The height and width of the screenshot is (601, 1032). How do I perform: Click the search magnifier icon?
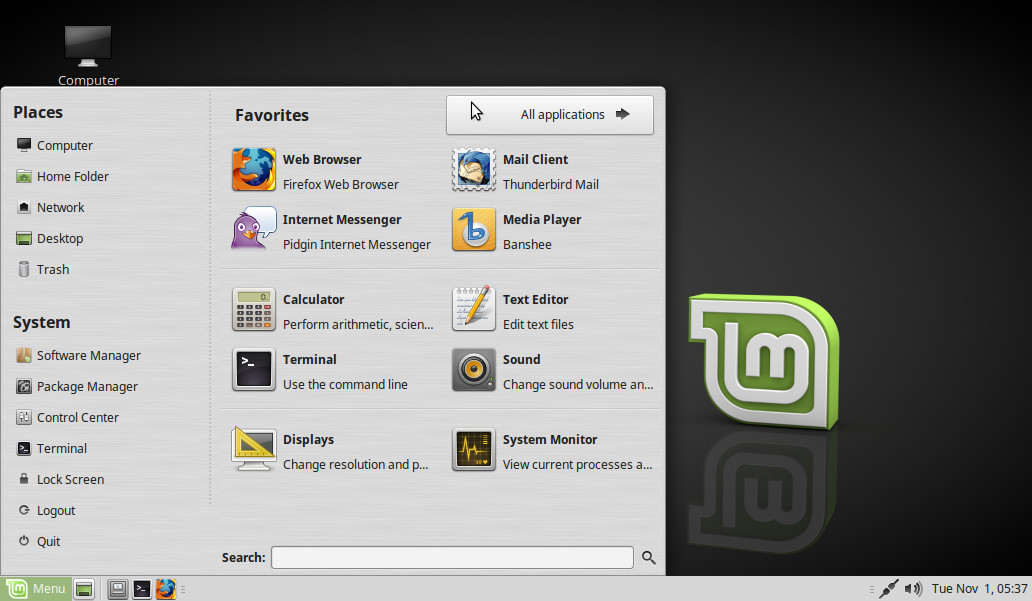pyautogui.click(x=648, y=558)
